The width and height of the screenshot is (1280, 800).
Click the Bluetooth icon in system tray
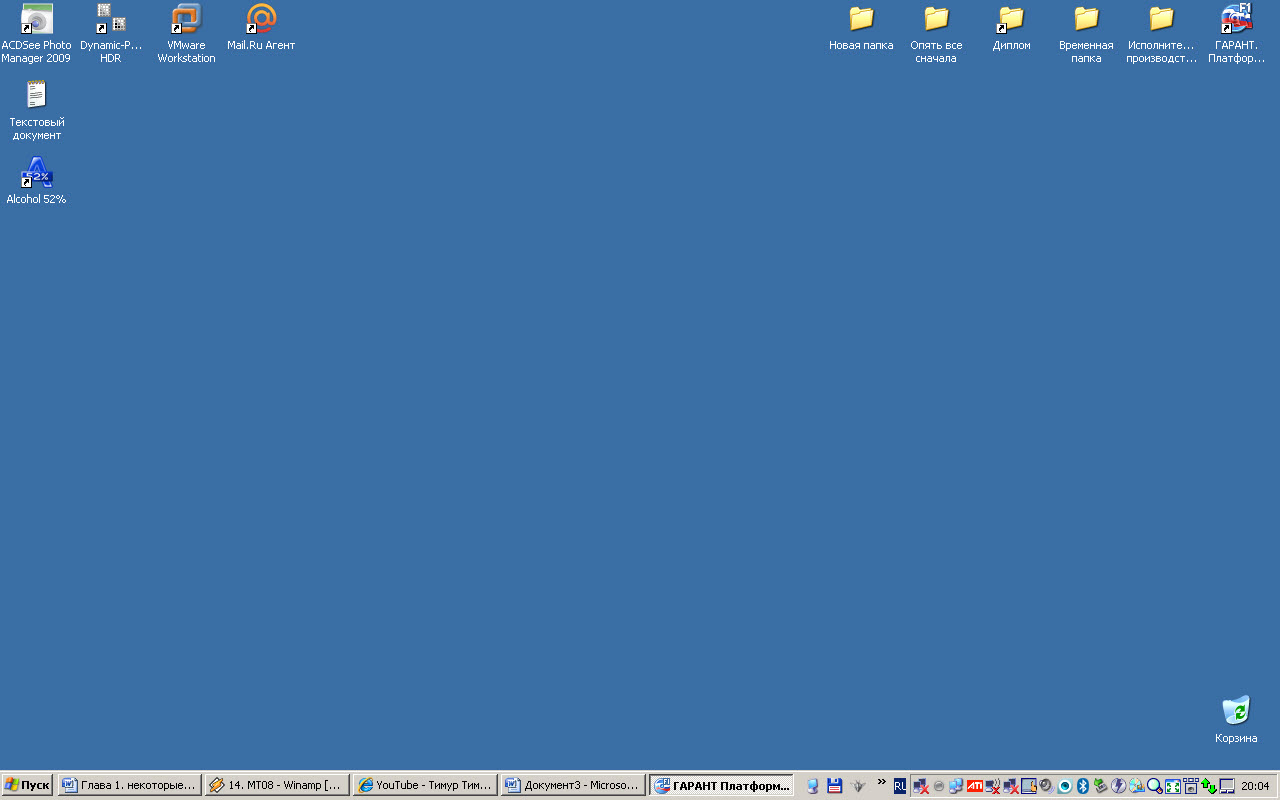click(1082, 786)
